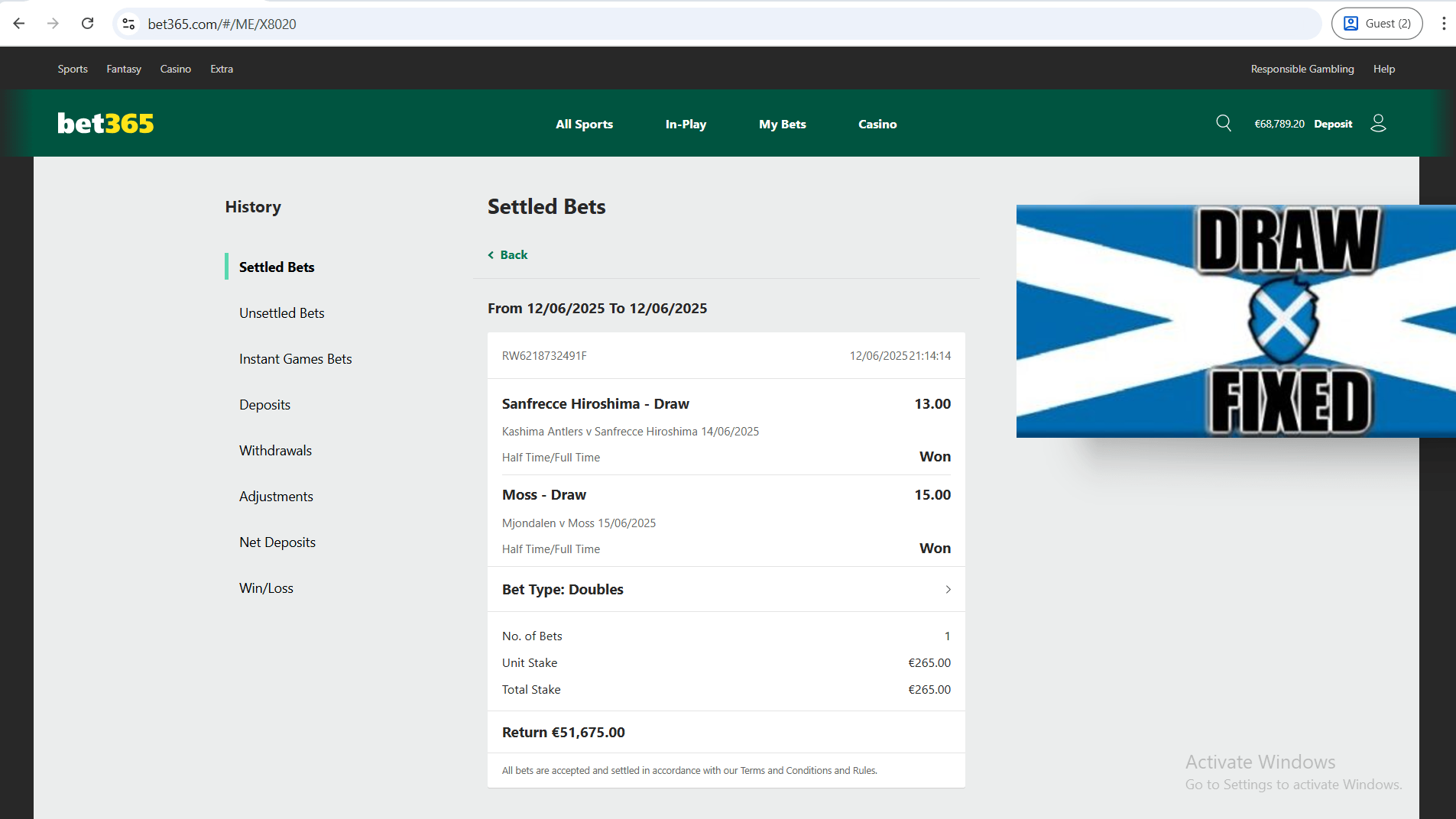Screen dimensions: 1456x819
Task: Click the DRAW FIXED banner image
Action: click(x=1236, y=321)
